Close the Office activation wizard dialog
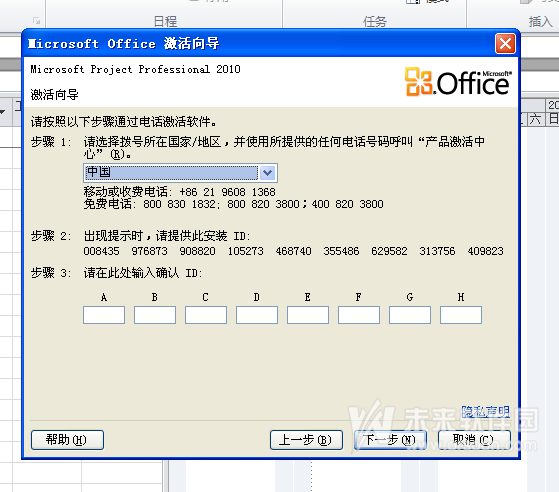 (x=505, y=44)
